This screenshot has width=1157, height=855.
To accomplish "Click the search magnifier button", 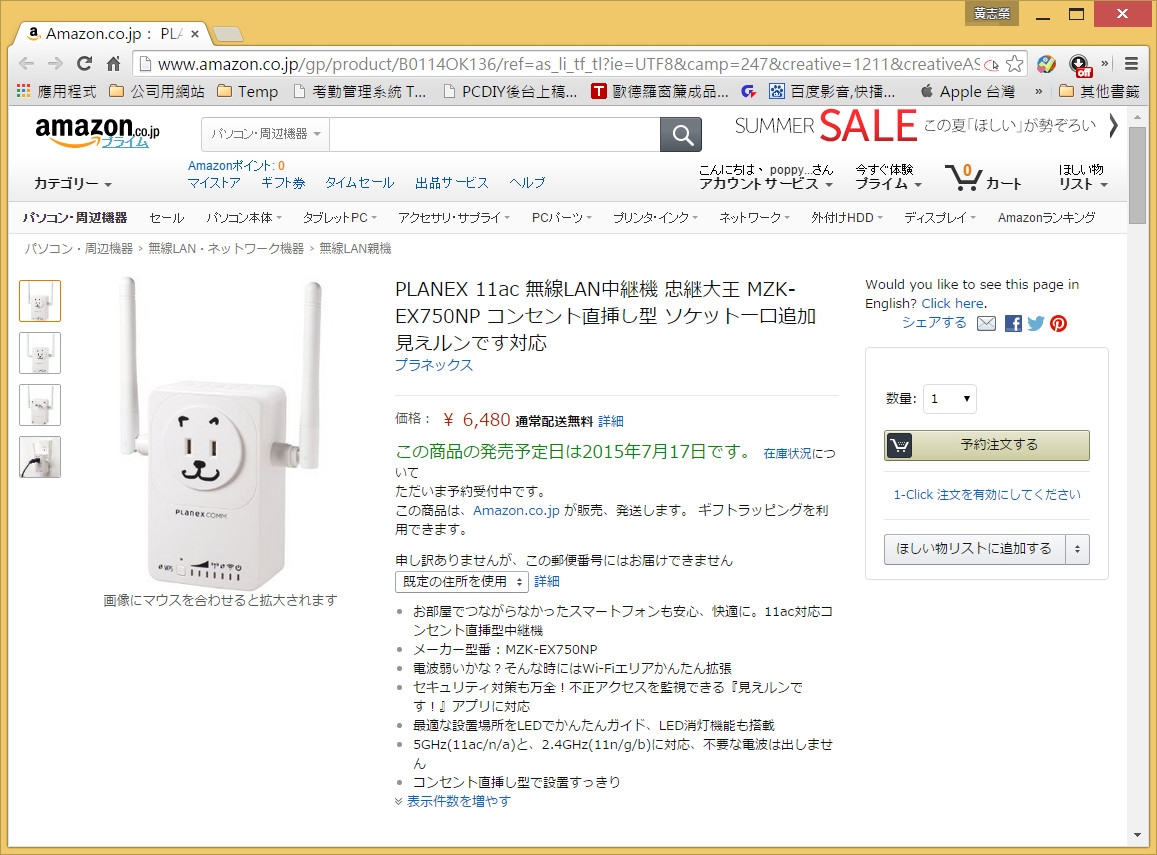I will coord(680,134).
